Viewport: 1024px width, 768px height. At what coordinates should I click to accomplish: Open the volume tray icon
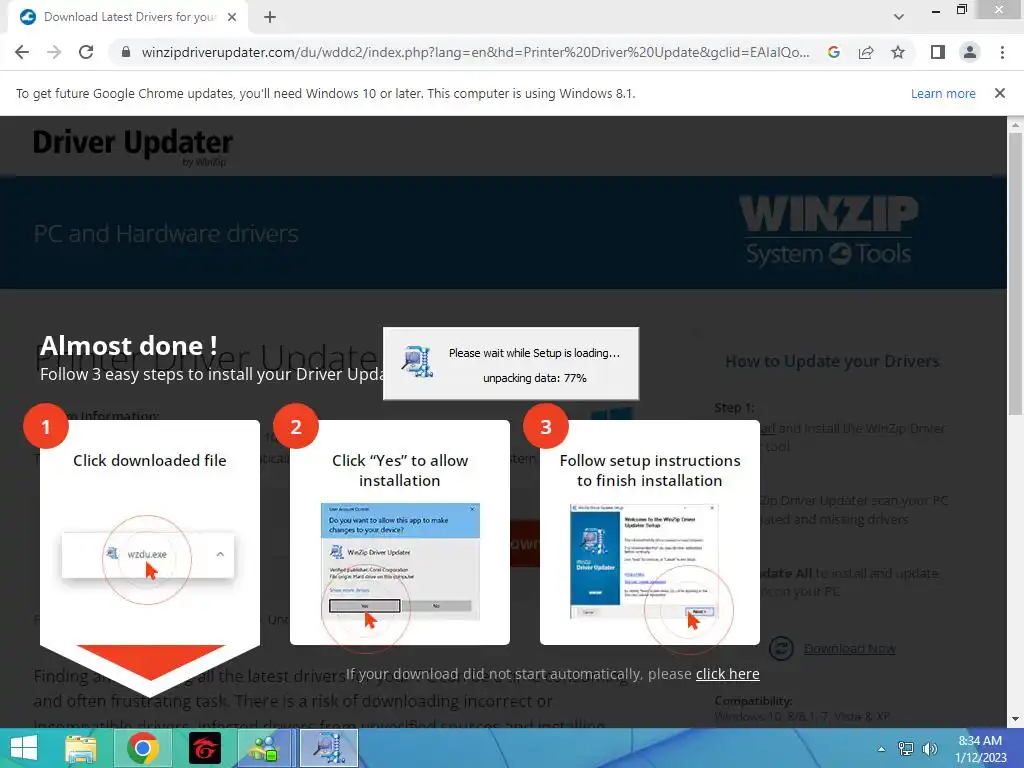point(929,748)
